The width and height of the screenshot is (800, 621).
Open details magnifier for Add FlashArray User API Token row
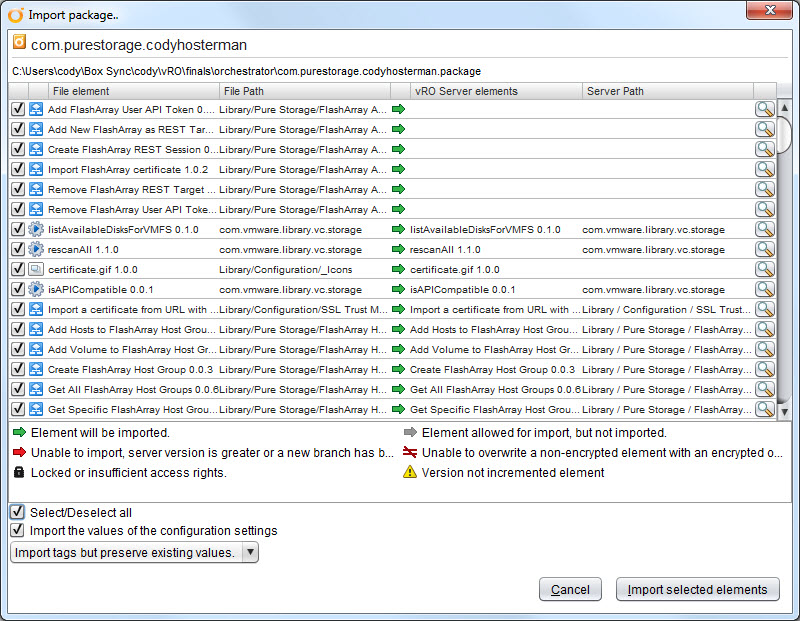click(764, 109)
